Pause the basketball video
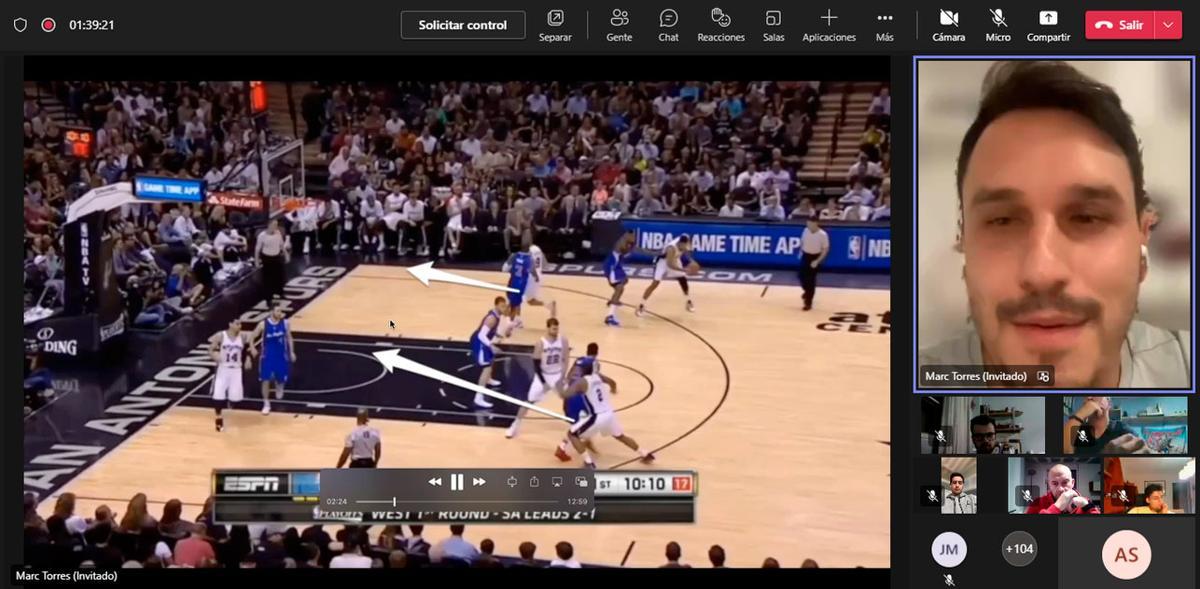Screen dimensions: 1200x589 click(457, 482)
